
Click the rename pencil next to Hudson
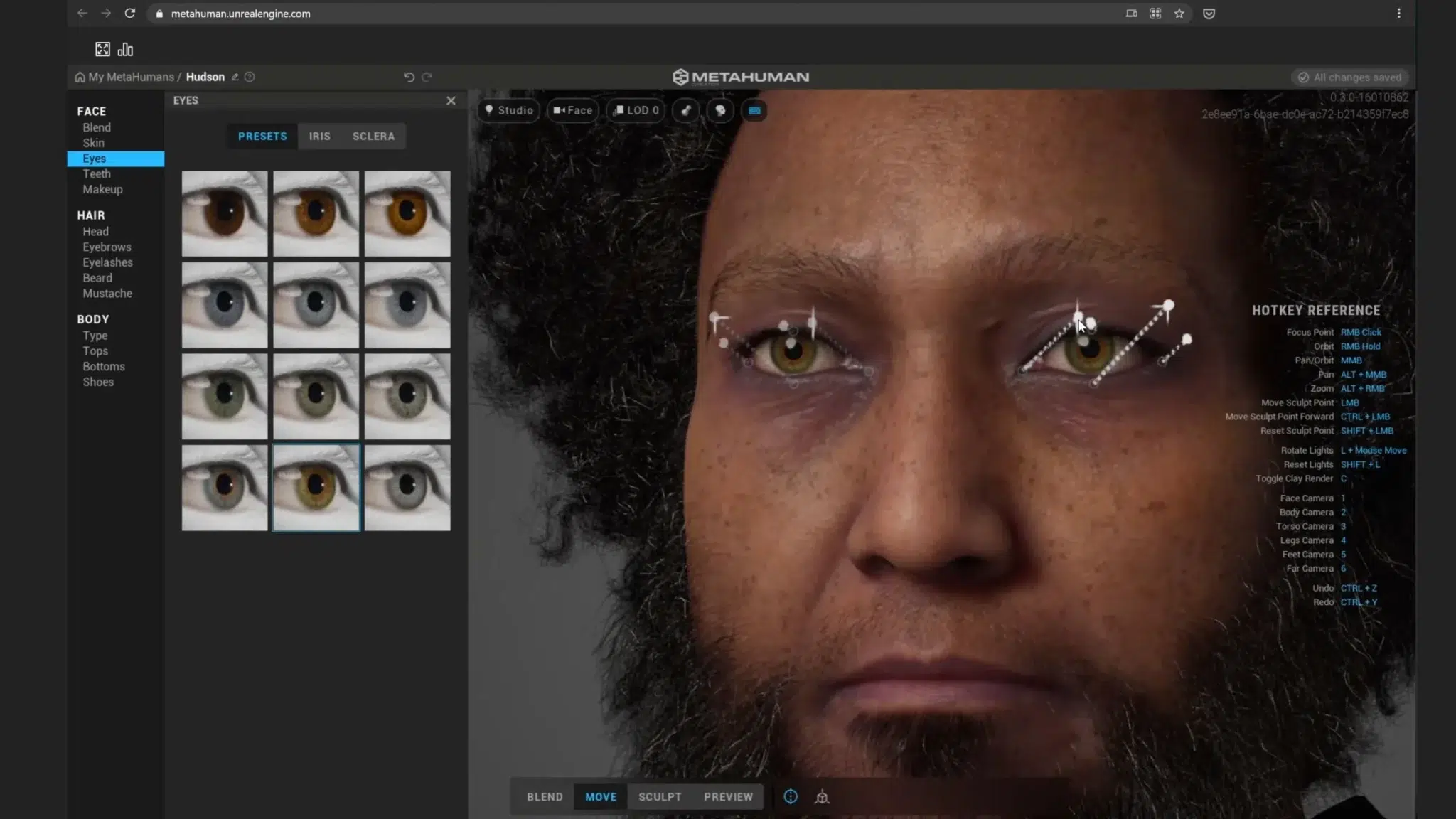tap(235, 77)
